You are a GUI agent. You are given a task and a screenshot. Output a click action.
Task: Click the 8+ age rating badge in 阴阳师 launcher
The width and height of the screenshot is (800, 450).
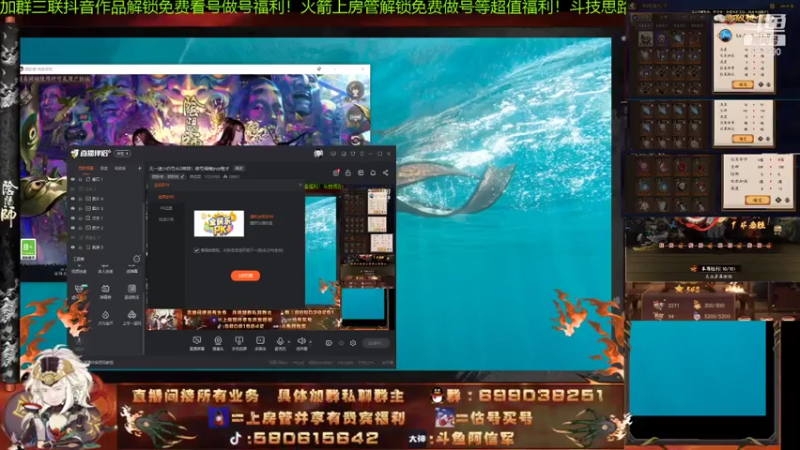[x=28, y=249]
